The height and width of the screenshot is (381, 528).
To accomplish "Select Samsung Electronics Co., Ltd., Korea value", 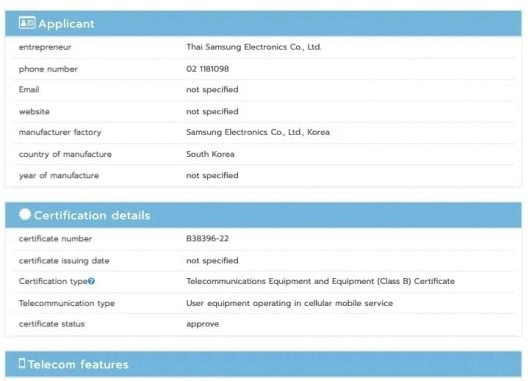I will click(x=258, y=132).
